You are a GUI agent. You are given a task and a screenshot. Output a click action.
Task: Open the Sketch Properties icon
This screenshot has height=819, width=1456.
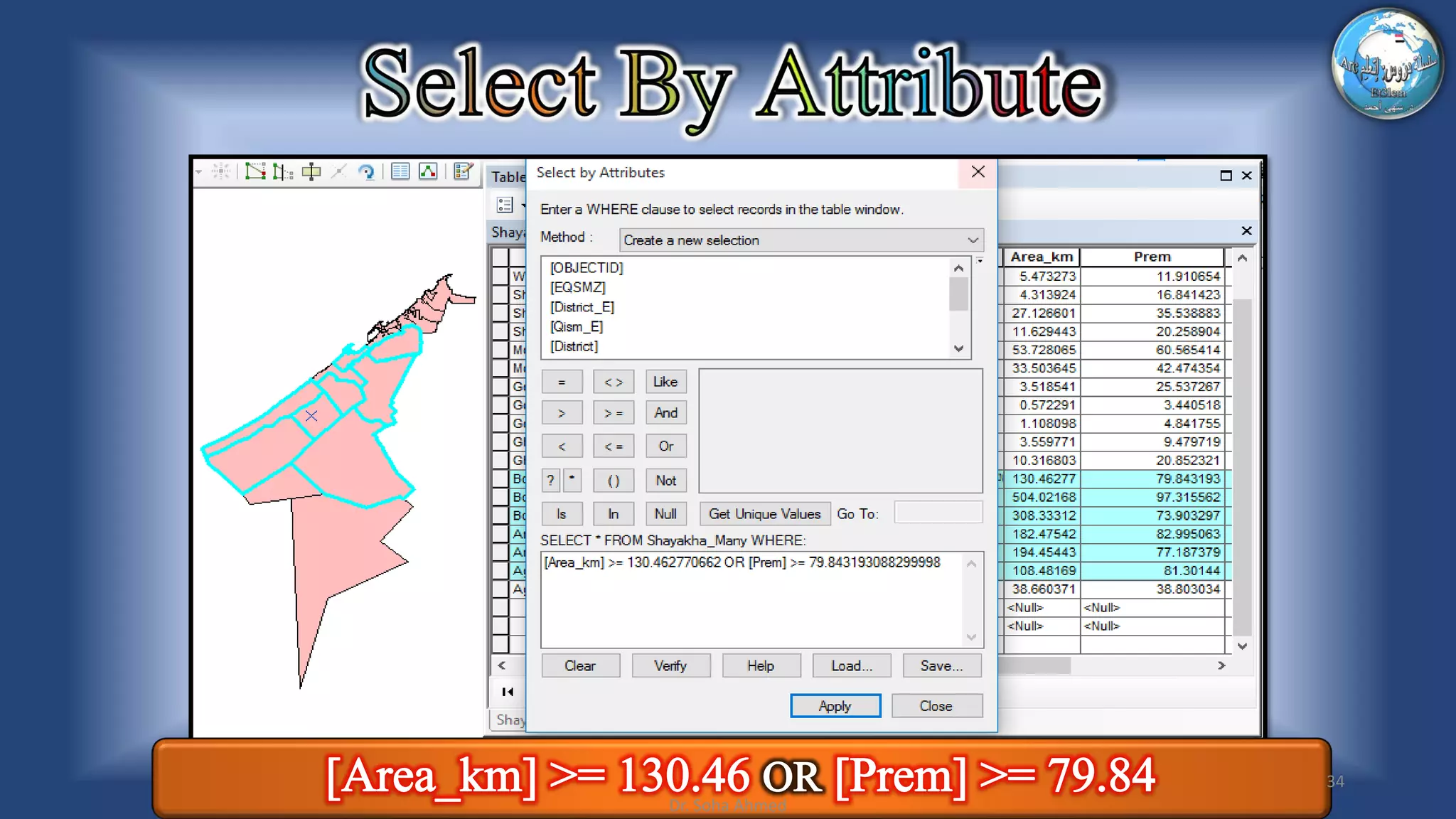pyautogui.click(x=428, y=171)
